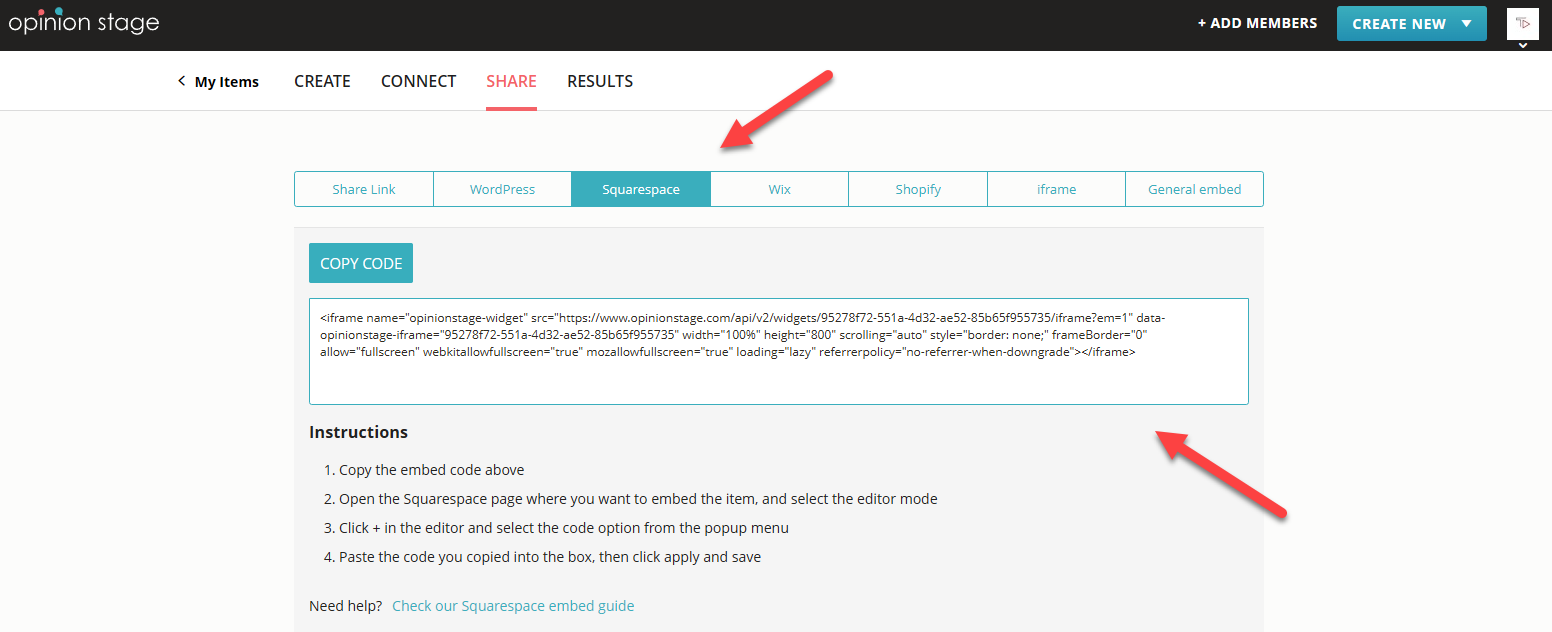Switch to the WordPress embed tab
Image resolution: width=1552 pixels, height=632 pixels.
[x=502, y=188]
